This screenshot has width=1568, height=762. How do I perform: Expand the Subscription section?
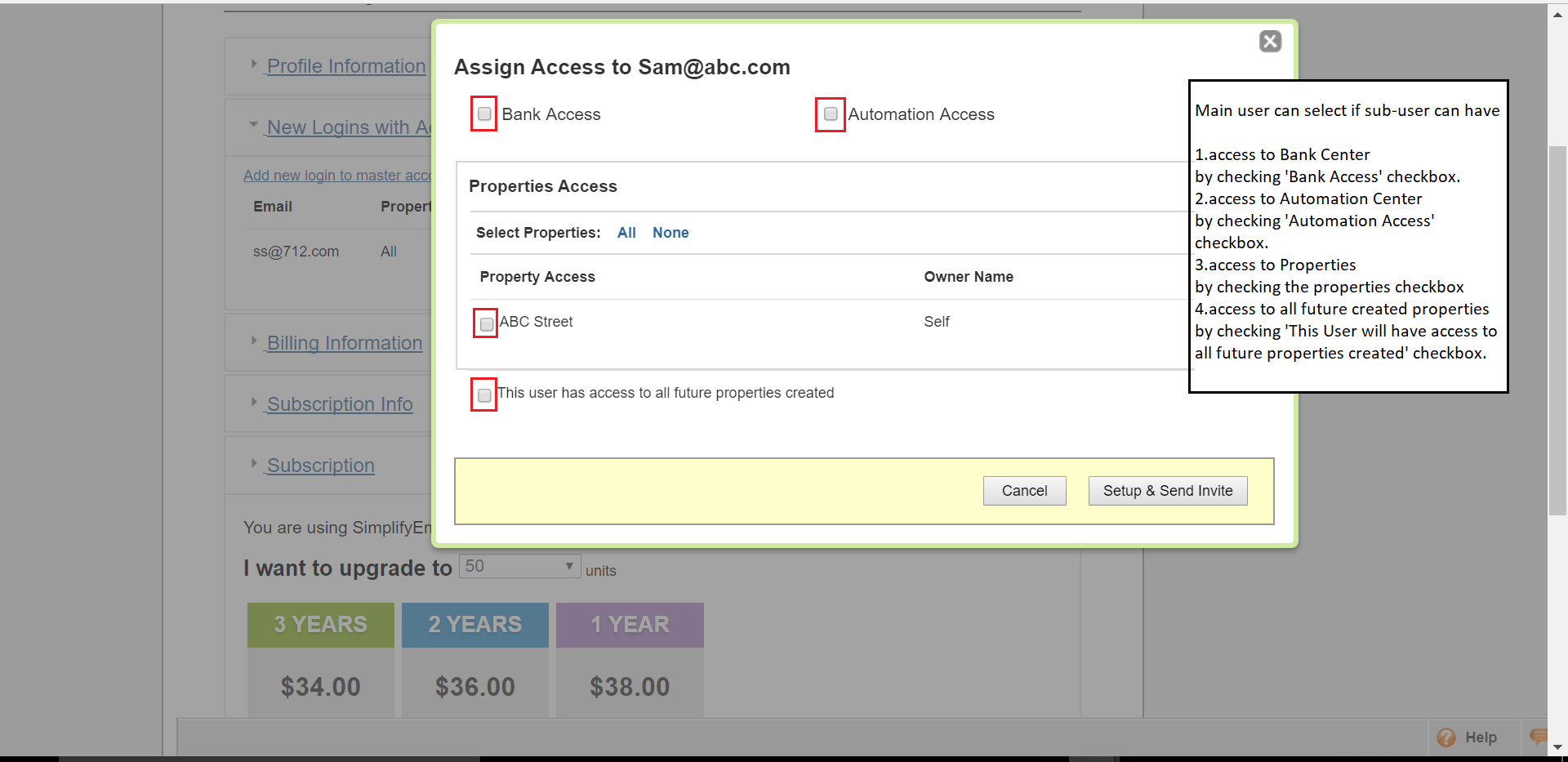click(x=320, y=466)
